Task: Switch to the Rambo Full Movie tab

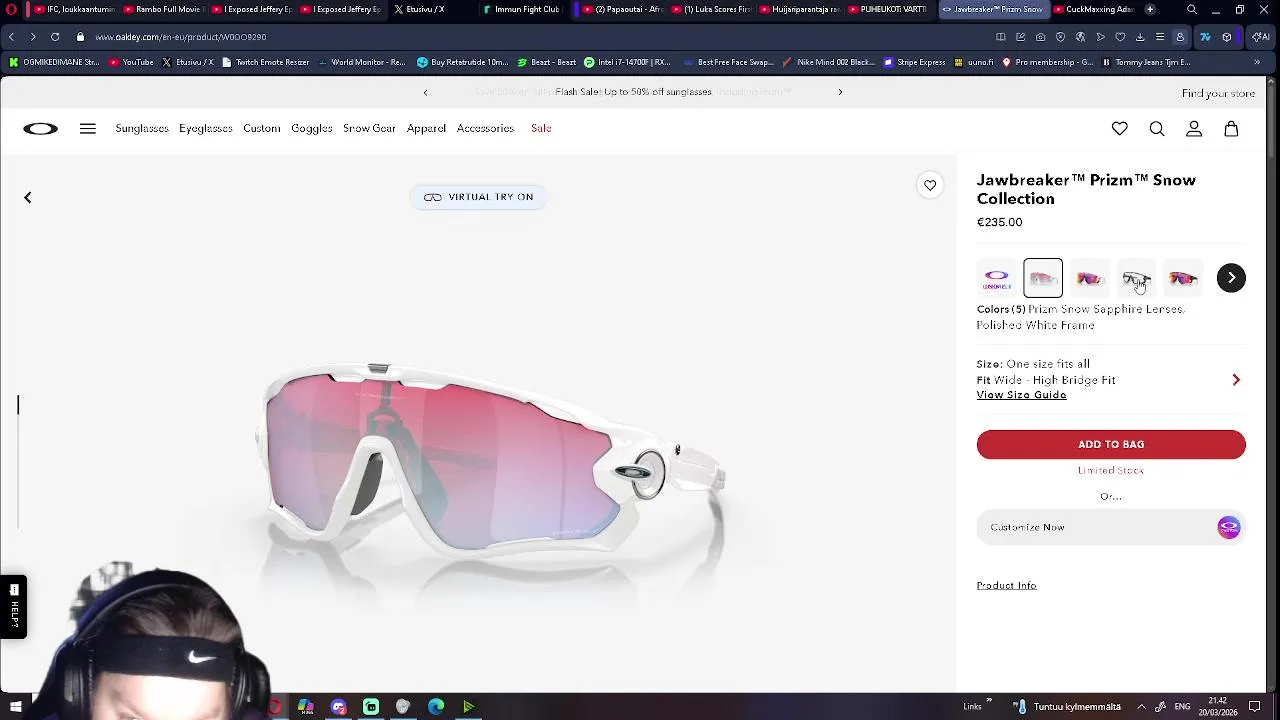Action: 164,9
